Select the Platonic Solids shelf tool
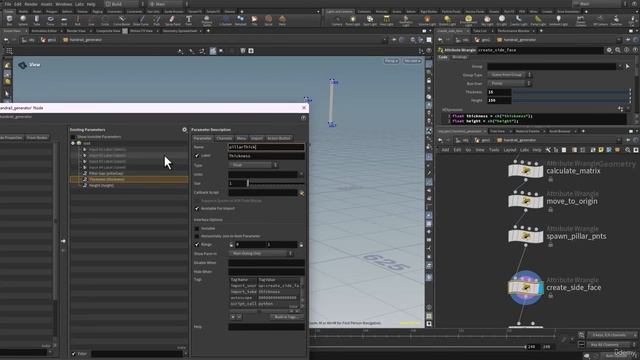The height and width of the screenshot is (360, 640). point(207,20)
